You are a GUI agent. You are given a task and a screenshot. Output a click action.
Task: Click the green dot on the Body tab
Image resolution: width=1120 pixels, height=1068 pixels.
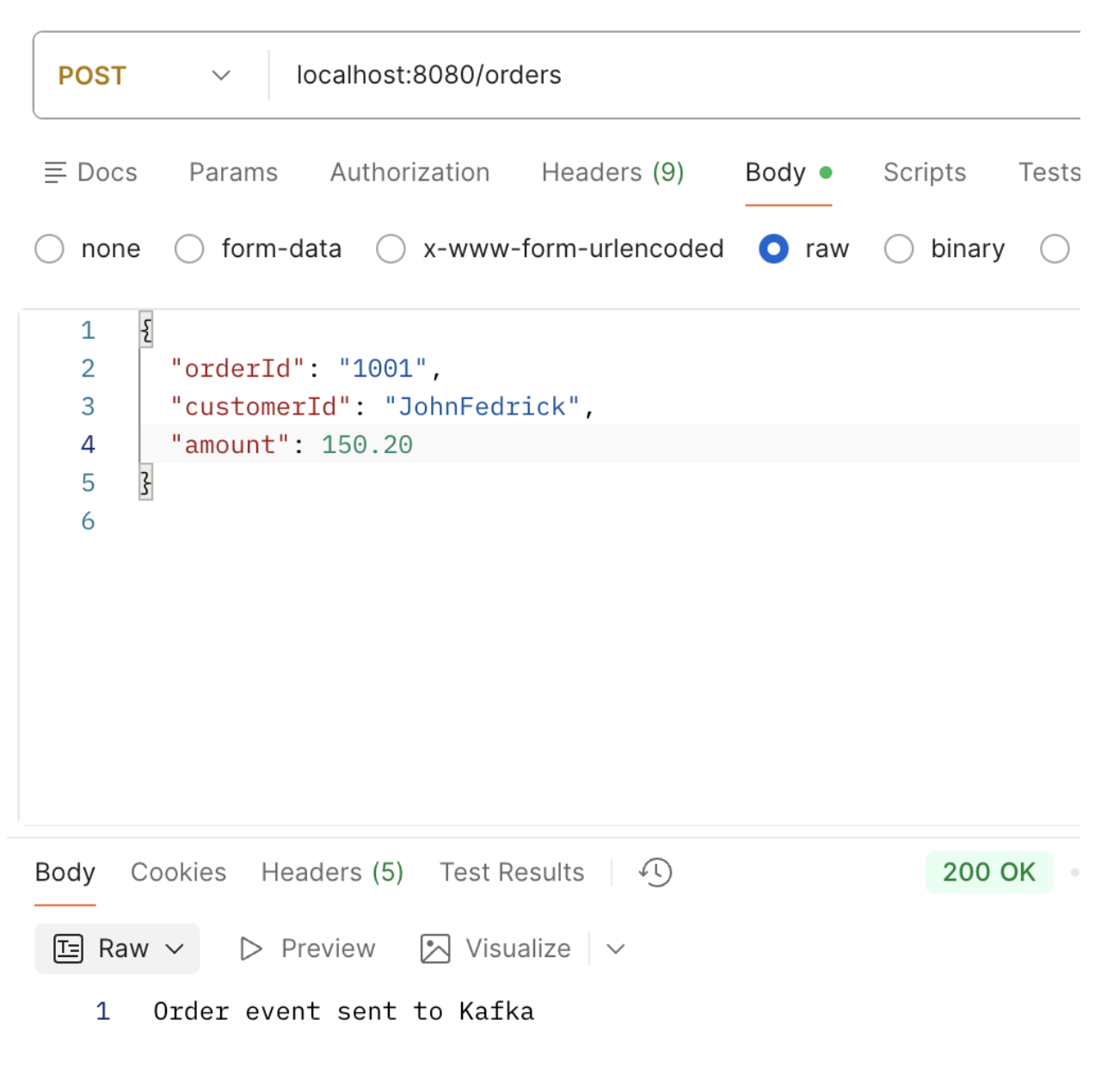826,172
